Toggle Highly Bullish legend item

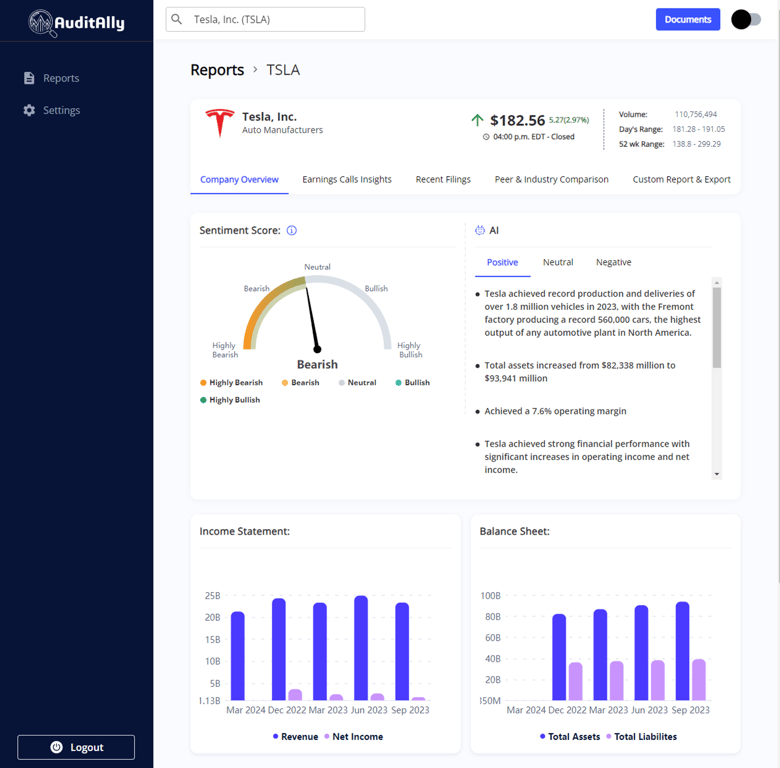pyautogui.click(x=230, y=400)
